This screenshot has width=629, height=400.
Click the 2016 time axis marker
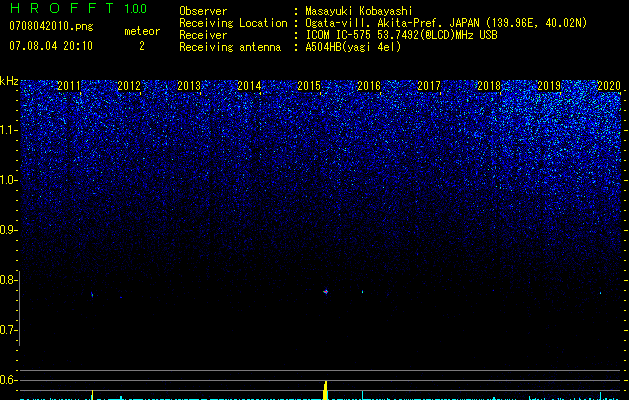click(x=369, y=85)
